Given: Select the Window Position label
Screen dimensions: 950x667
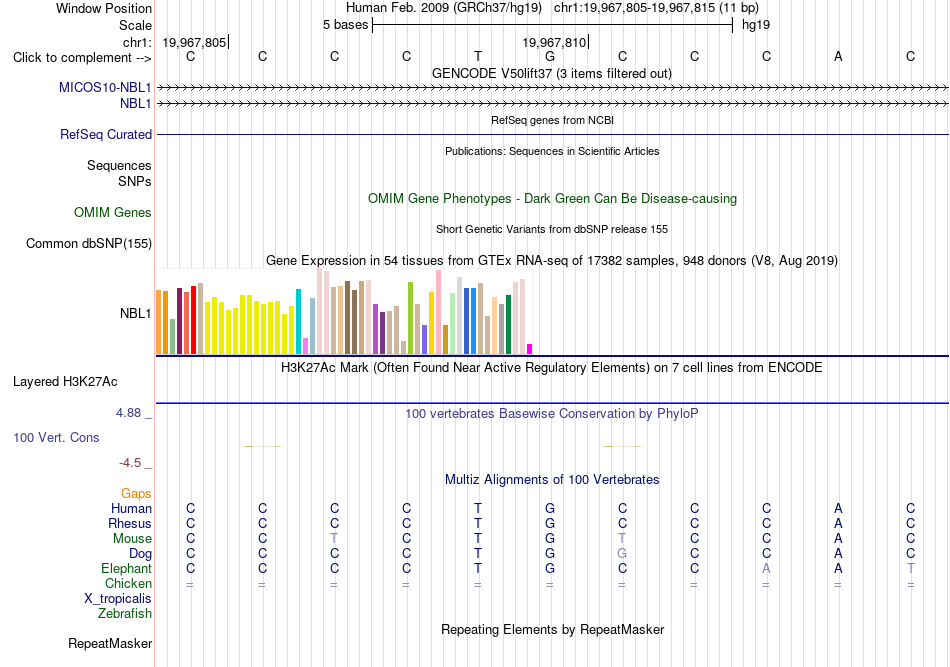Looking at the screenshot, I should point(104,8).
